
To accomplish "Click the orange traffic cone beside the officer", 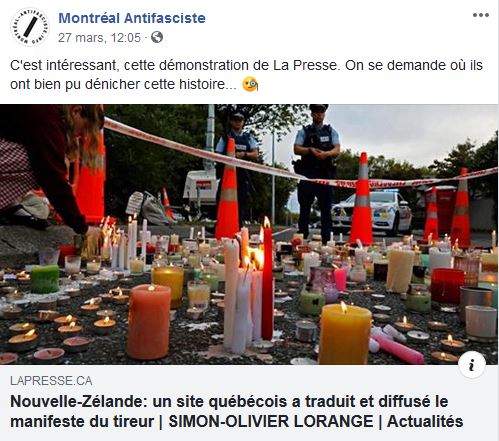I will 362,199.
